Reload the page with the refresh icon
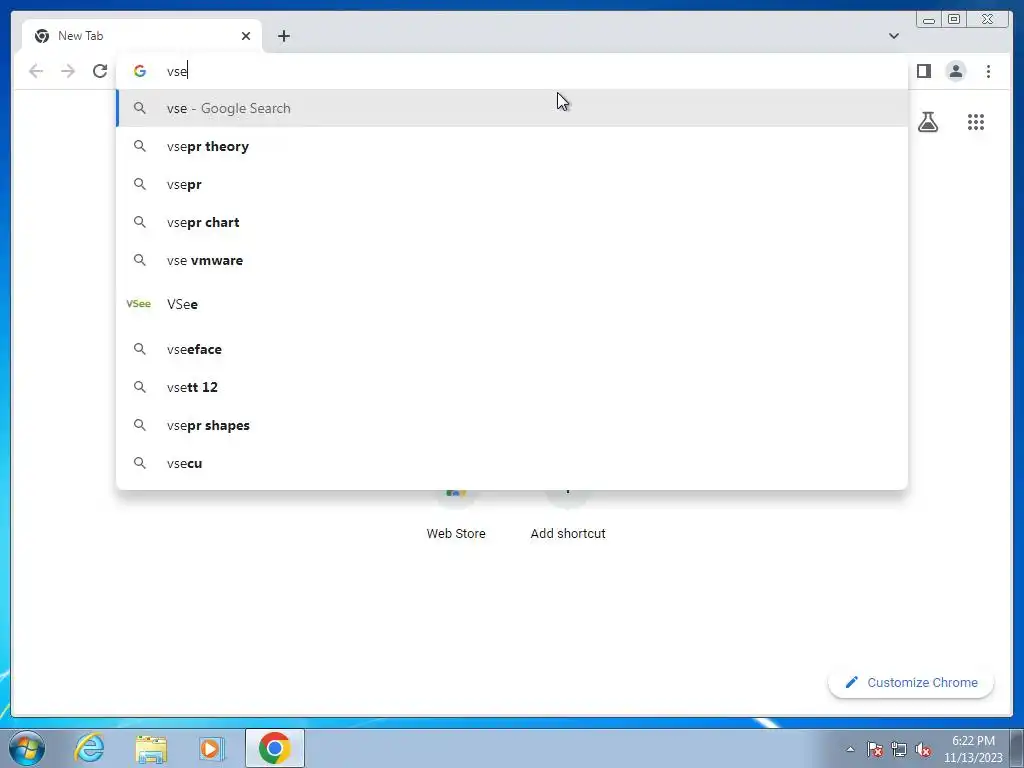This screenshot has height=768, width=1024. pos(100,71)
